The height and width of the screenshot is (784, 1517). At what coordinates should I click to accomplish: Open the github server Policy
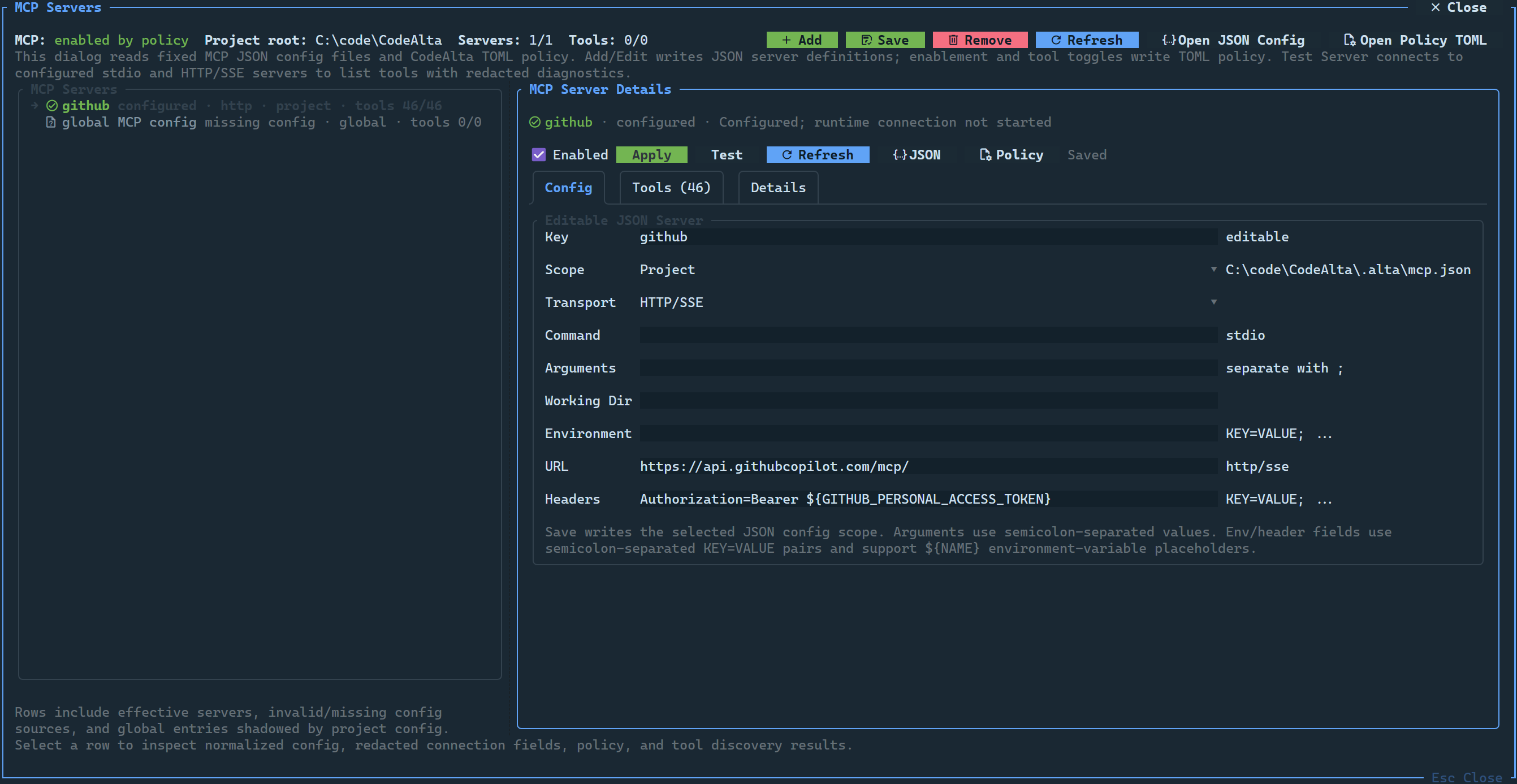pyautogui.click(x=1011, y=155)
